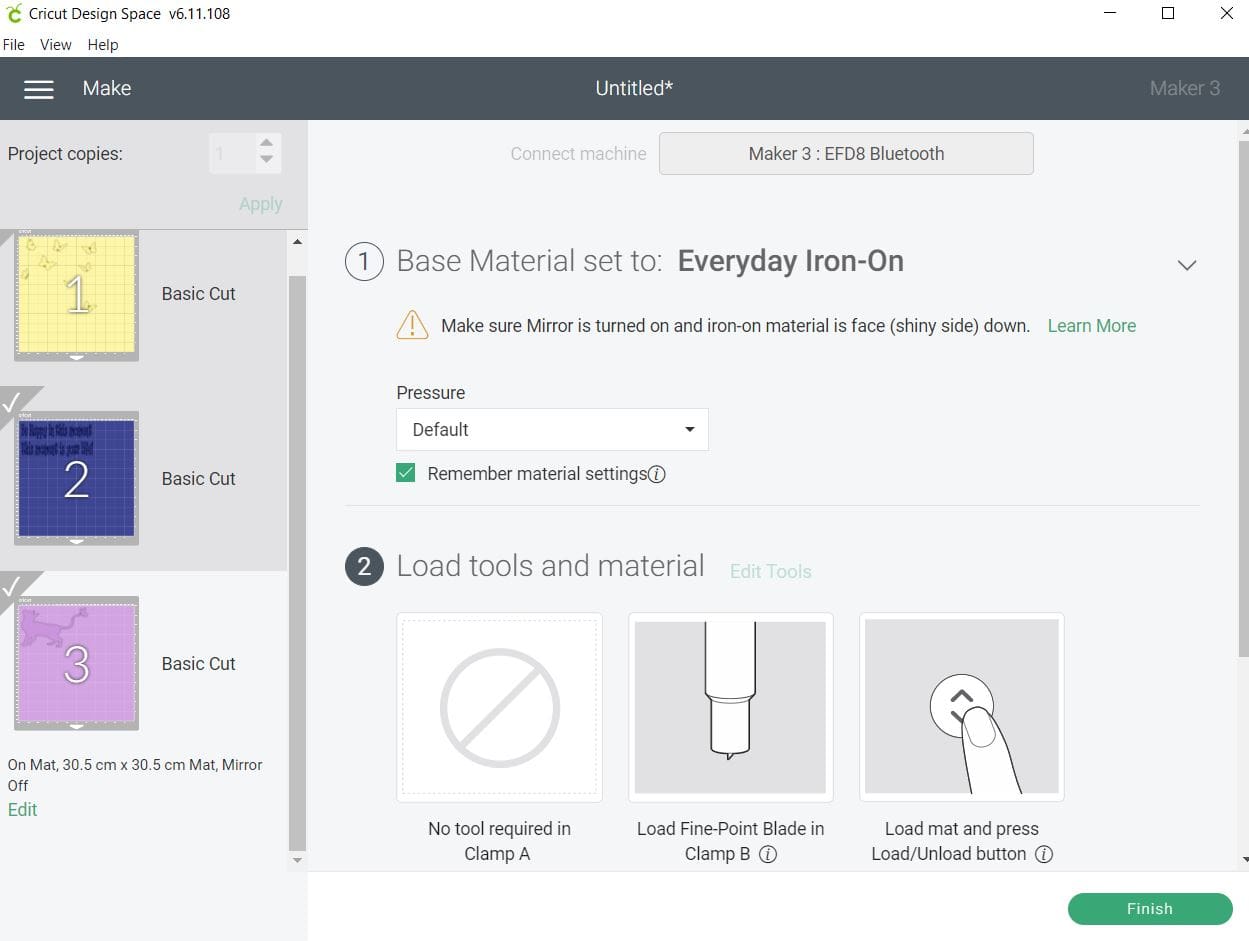The width and height of the screenshot is (1249, 941).
Task: Toggle Remember material settings checkbox
Action: coord(405,473)
